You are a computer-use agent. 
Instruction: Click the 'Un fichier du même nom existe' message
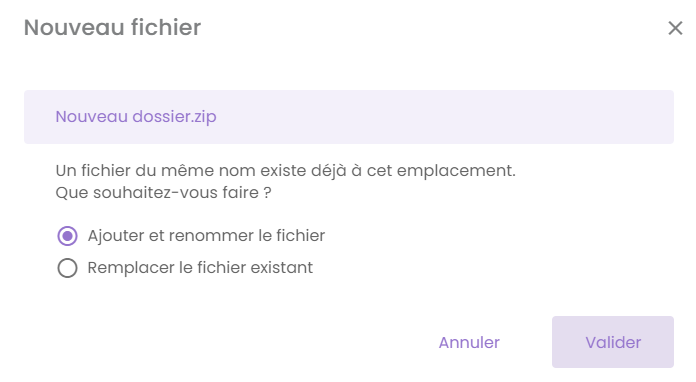point(286,170)
